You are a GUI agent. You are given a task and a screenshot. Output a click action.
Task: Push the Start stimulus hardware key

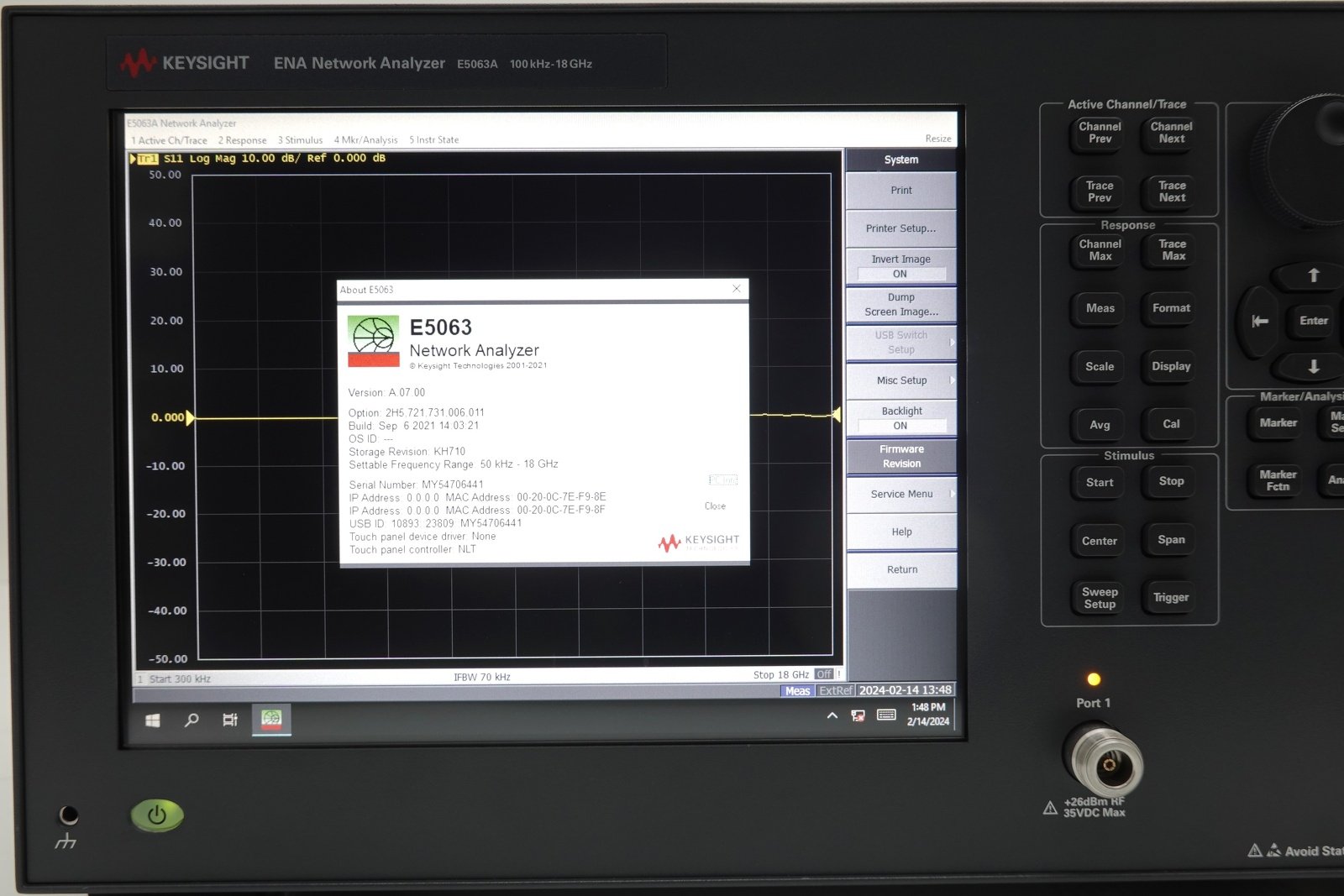(x=1100, y=483)
